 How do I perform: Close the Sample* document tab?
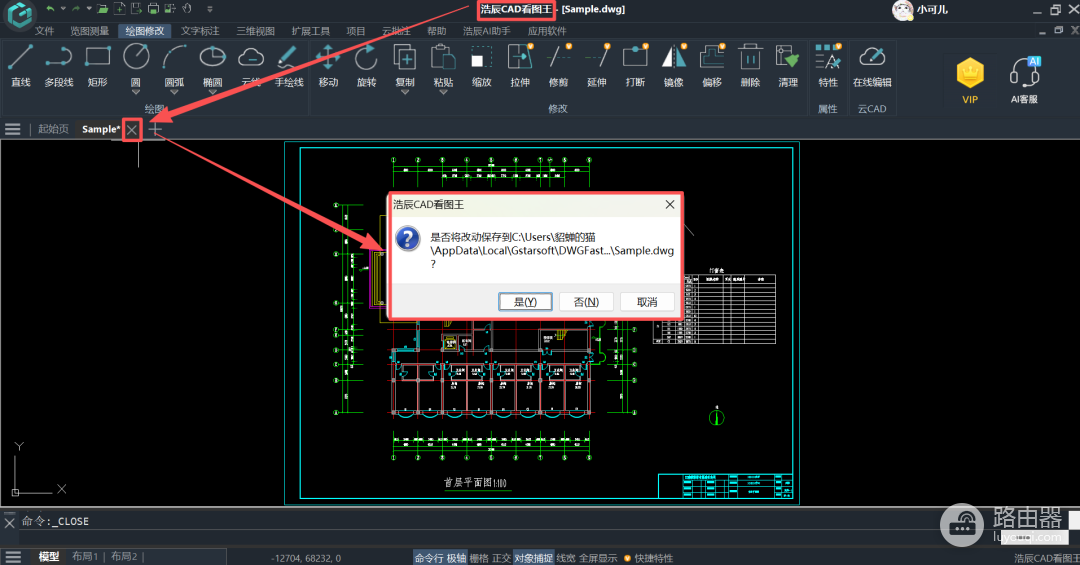tap(132, 130)
